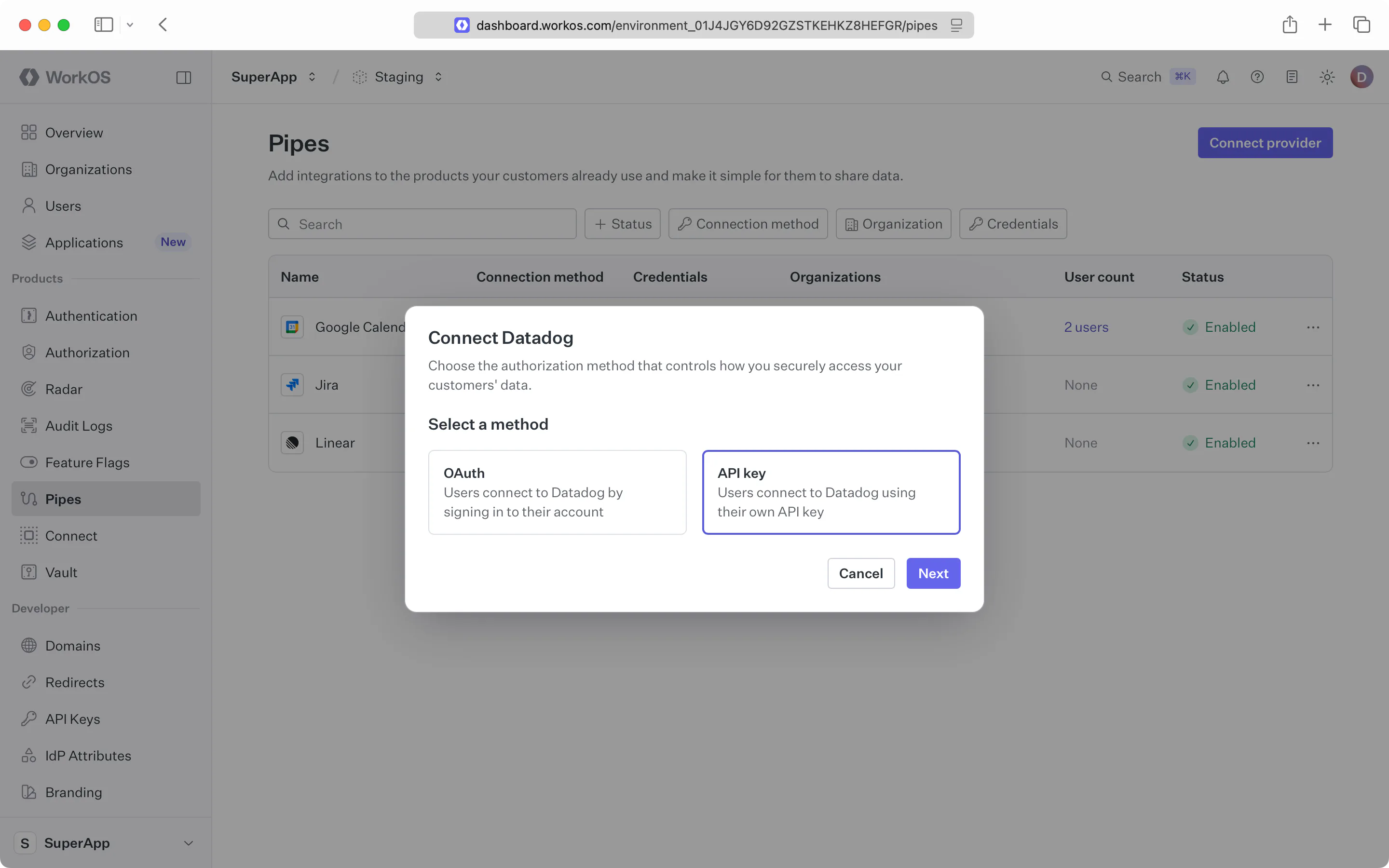Screen dimensions: 1389x868
Task: Select the API key method option
Action: click(831, 492)
